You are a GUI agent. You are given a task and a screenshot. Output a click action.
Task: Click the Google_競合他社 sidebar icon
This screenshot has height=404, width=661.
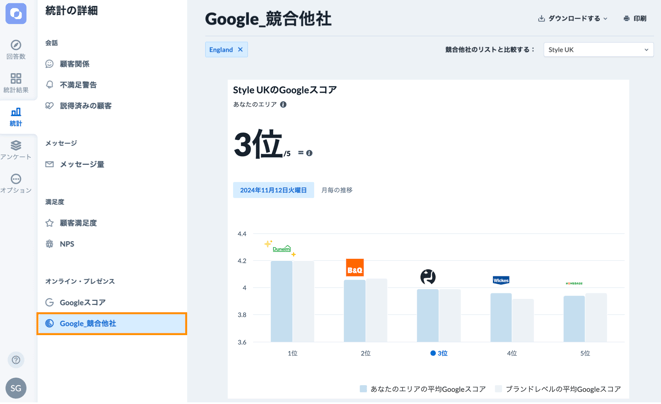coord(49,323)
